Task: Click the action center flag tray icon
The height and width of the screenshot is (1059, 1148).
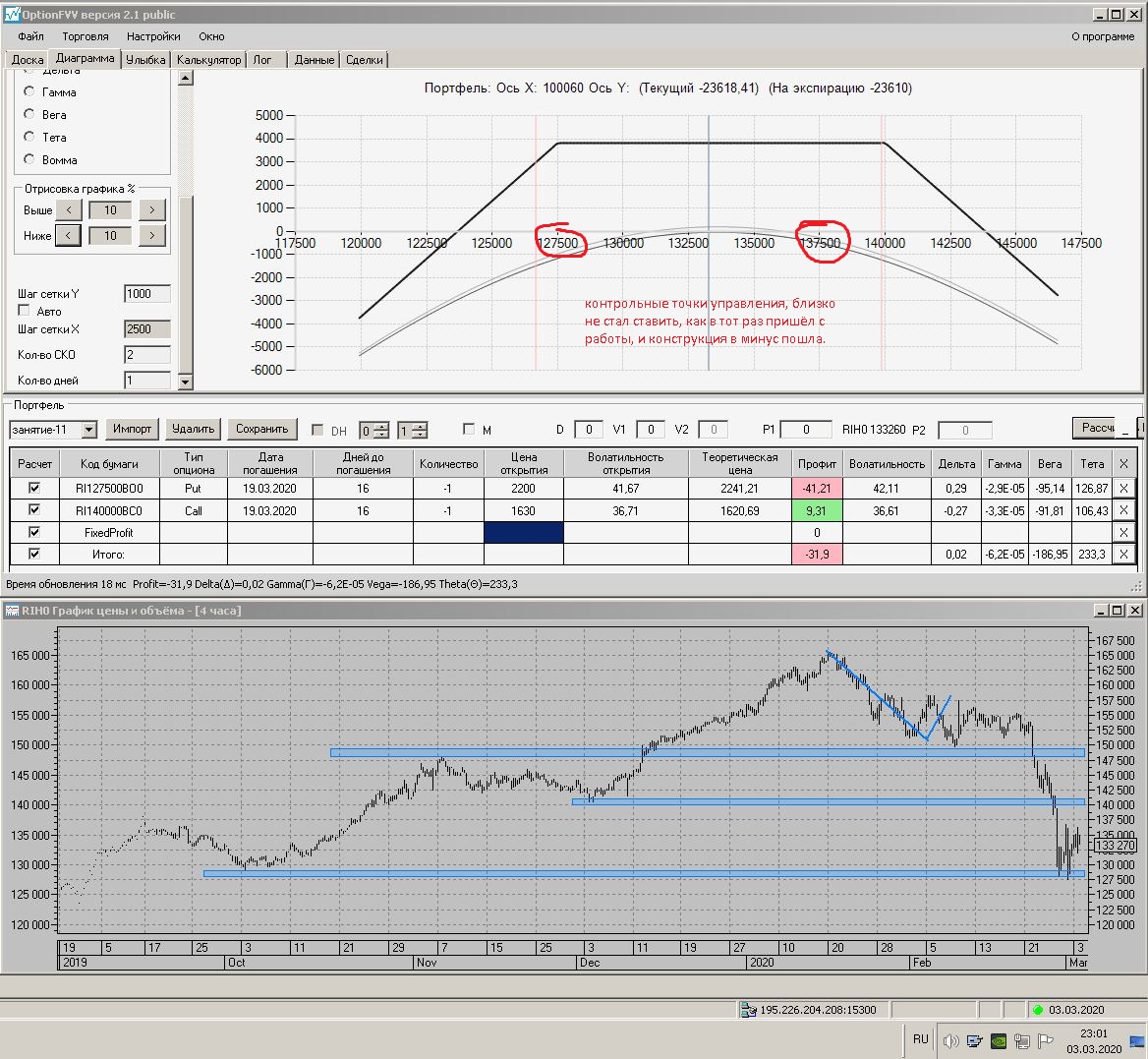Action: [x=1046, y=1040]
